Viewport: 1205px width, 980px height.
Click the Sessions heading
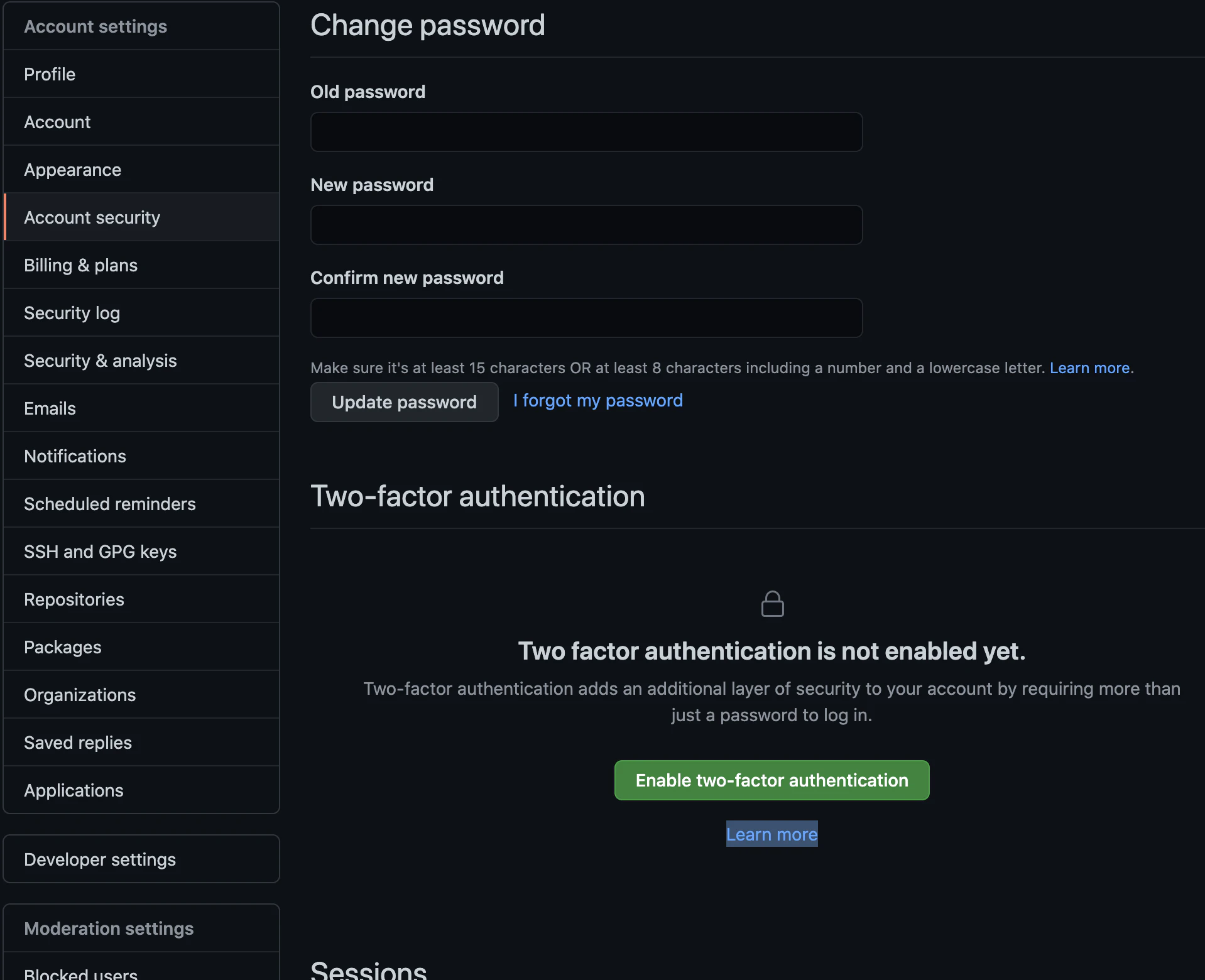tap(368, 970)
